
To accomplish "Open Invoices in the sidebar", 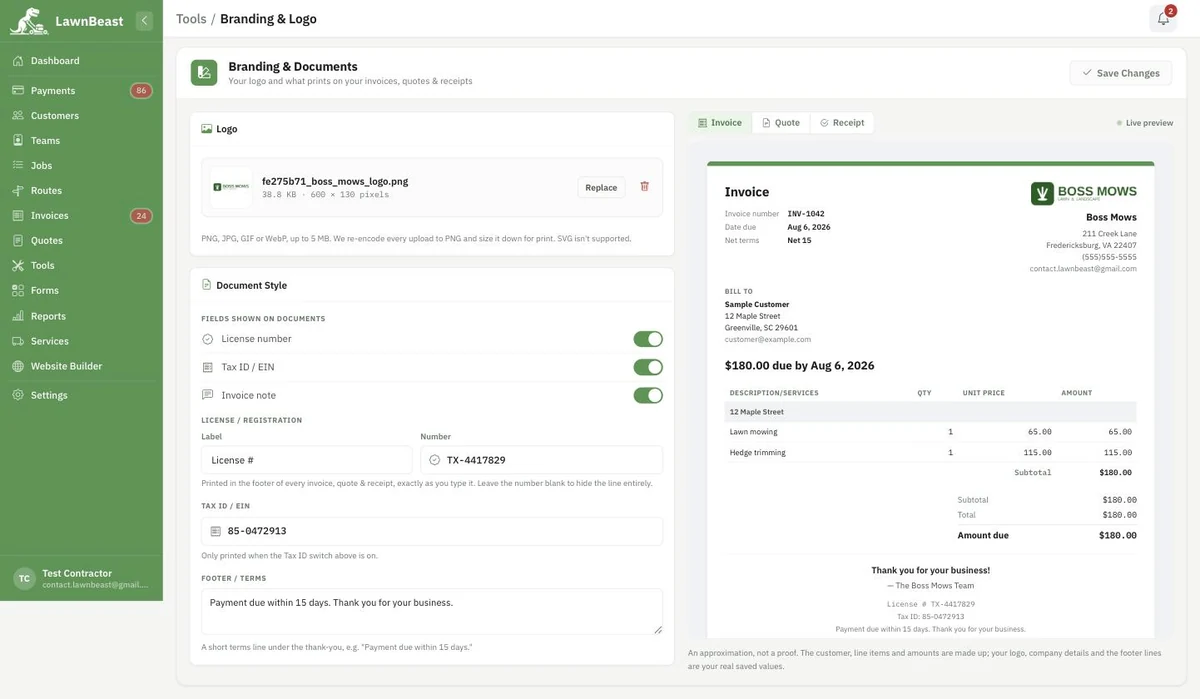I will (81, 216).
